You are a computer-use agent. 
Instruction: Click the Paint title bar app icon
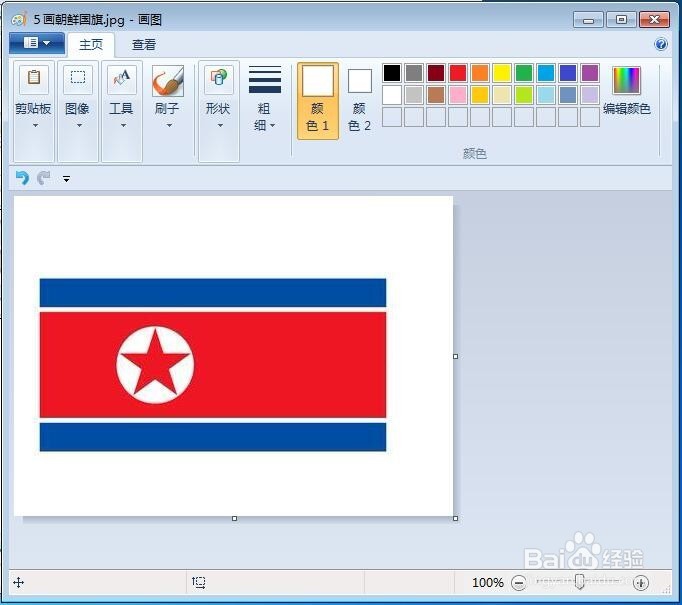click(x=20, y=19)
